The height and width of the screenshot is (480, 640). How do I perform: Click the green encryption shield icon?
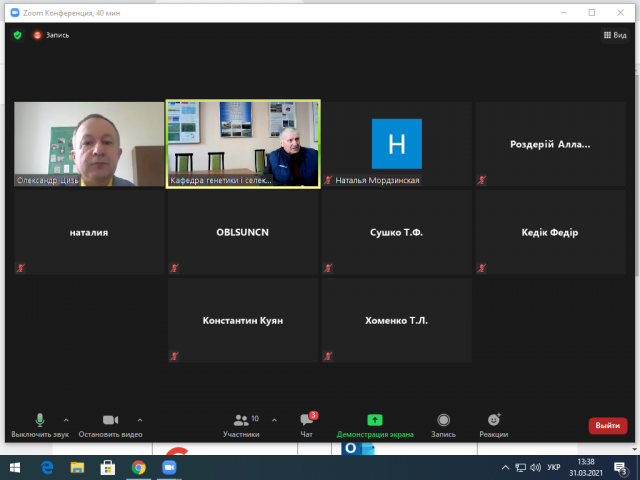click(18, 35)
